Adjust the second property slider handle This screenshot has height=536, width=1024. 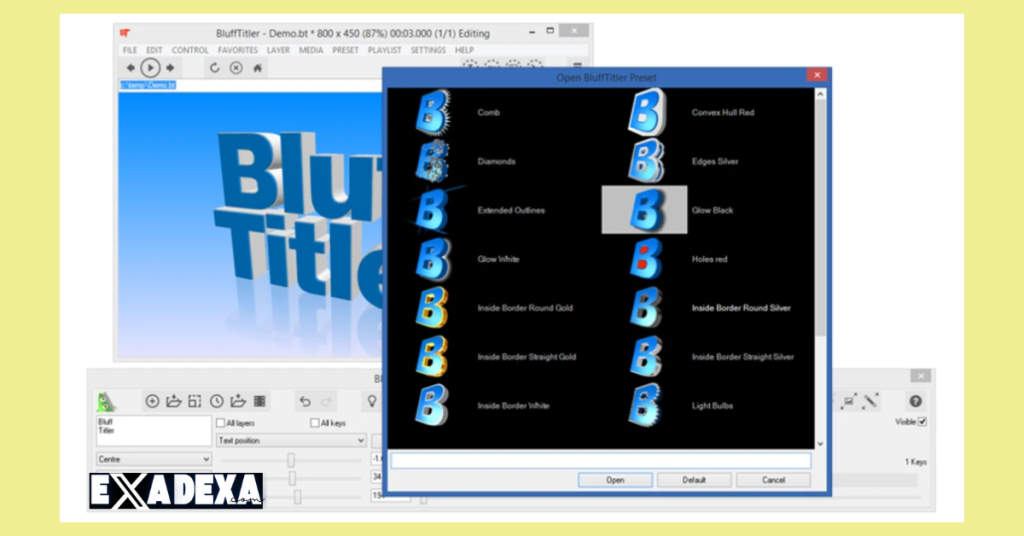tap(293, 479)
